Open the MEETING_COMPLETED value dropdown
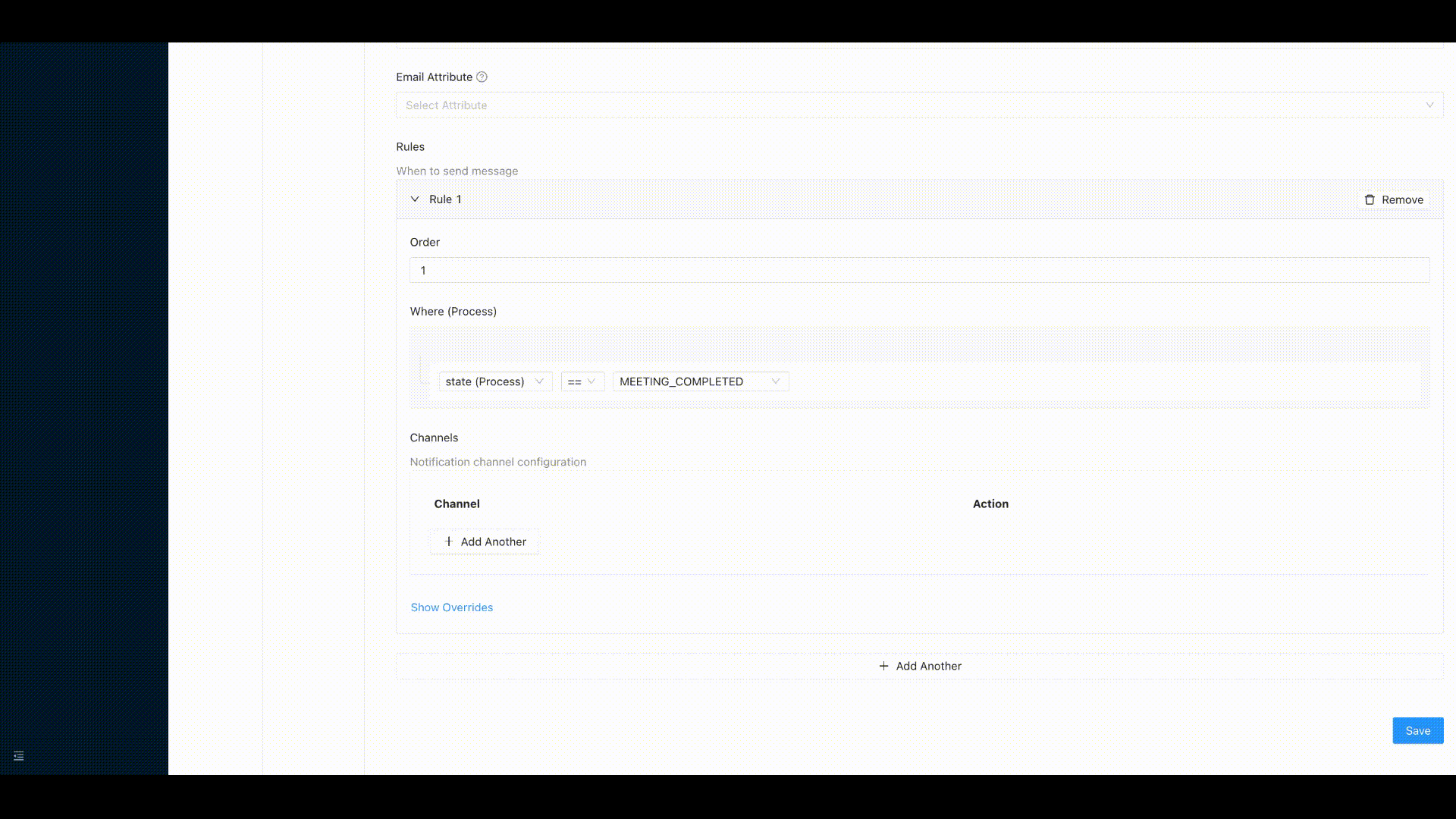 (x=699, y=381)
